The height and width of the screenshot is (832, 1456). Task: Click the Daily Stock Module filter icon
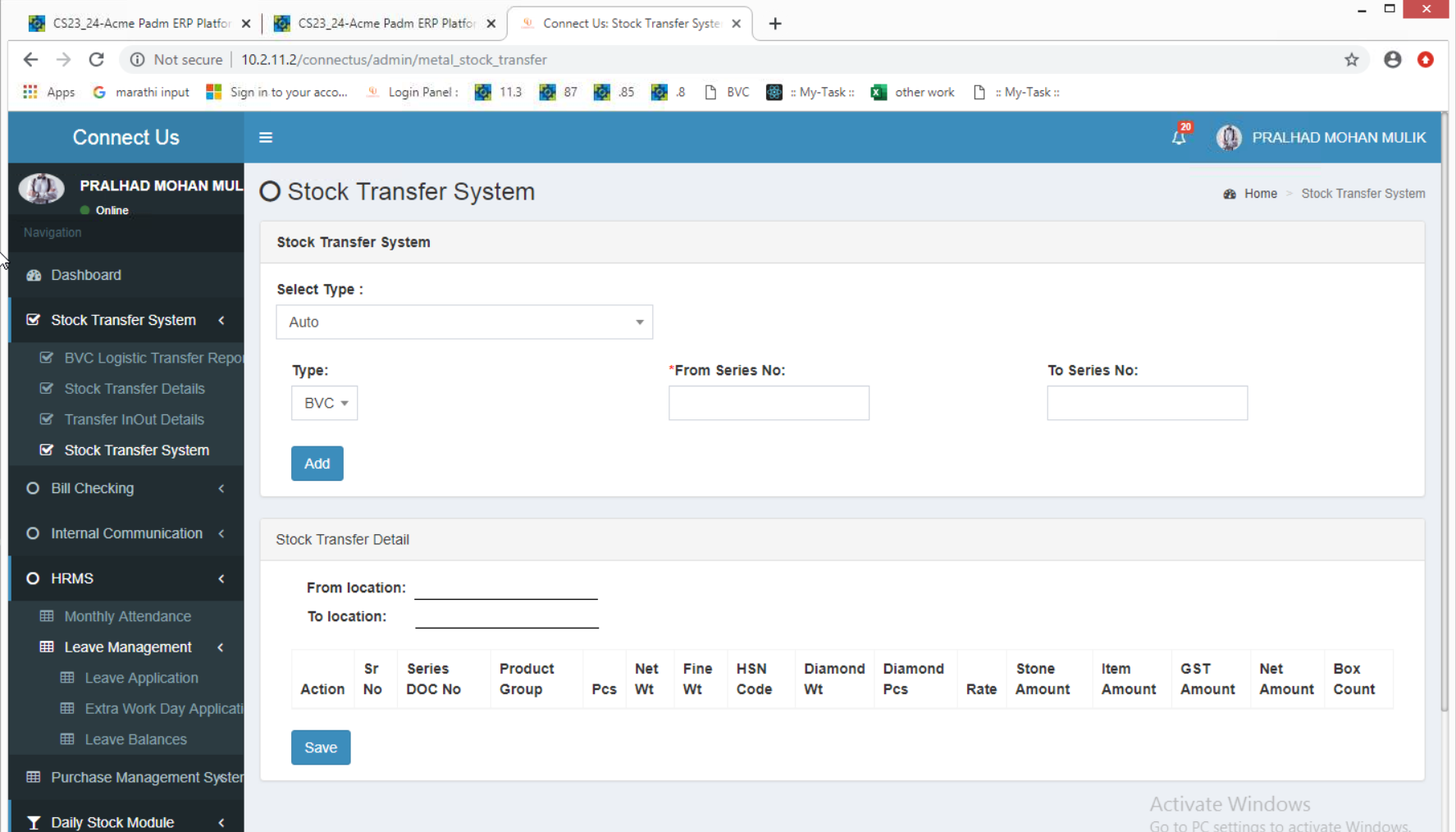coord(33,822)
